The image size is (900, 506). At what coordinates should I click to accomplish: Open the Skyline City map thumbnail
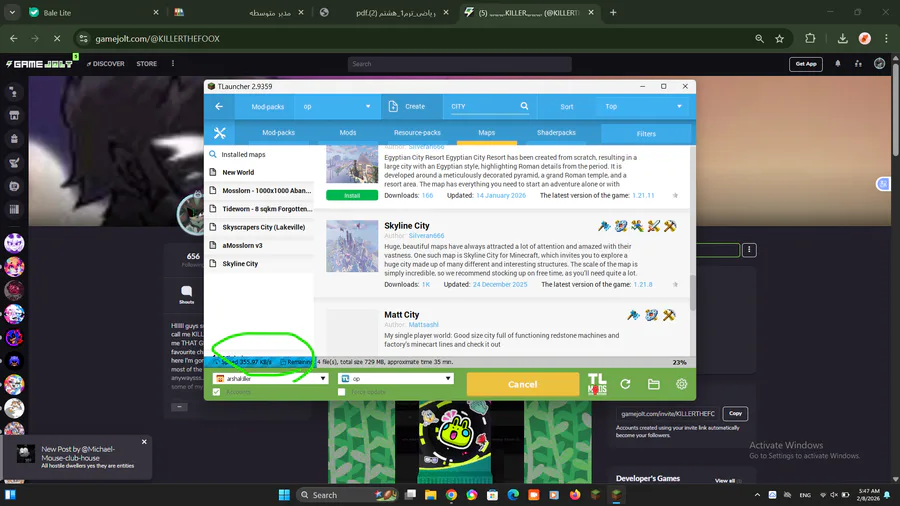pyautogui.click(x=352, y=246)
